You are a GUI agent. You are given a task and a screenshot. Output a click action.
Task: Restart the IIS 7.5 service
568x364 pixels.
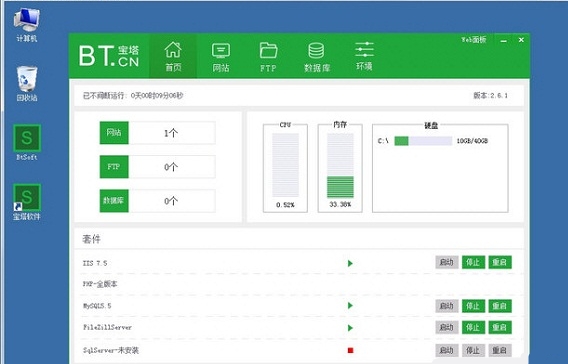[500, 262]
